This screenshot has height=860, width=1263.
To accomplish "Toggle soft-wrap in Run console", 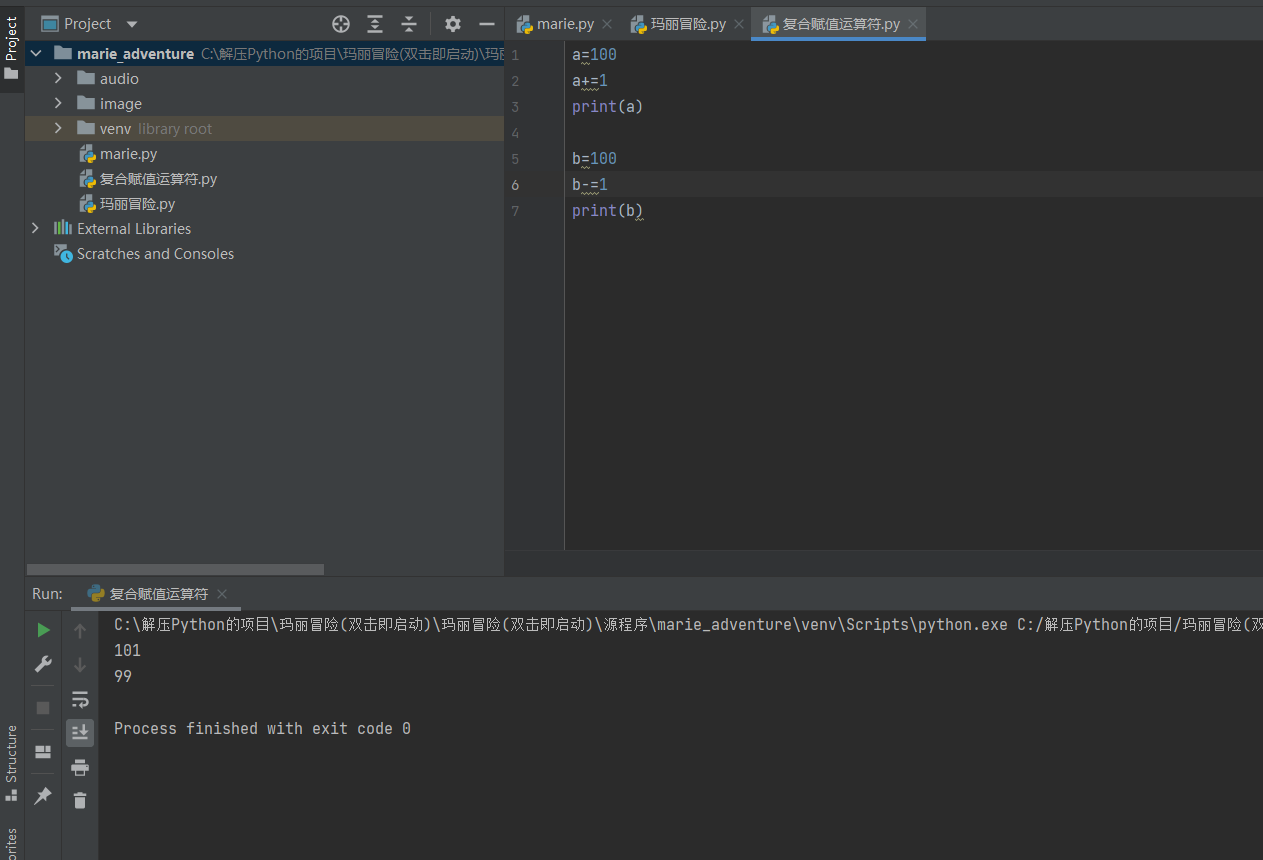I will click(80, 699).
